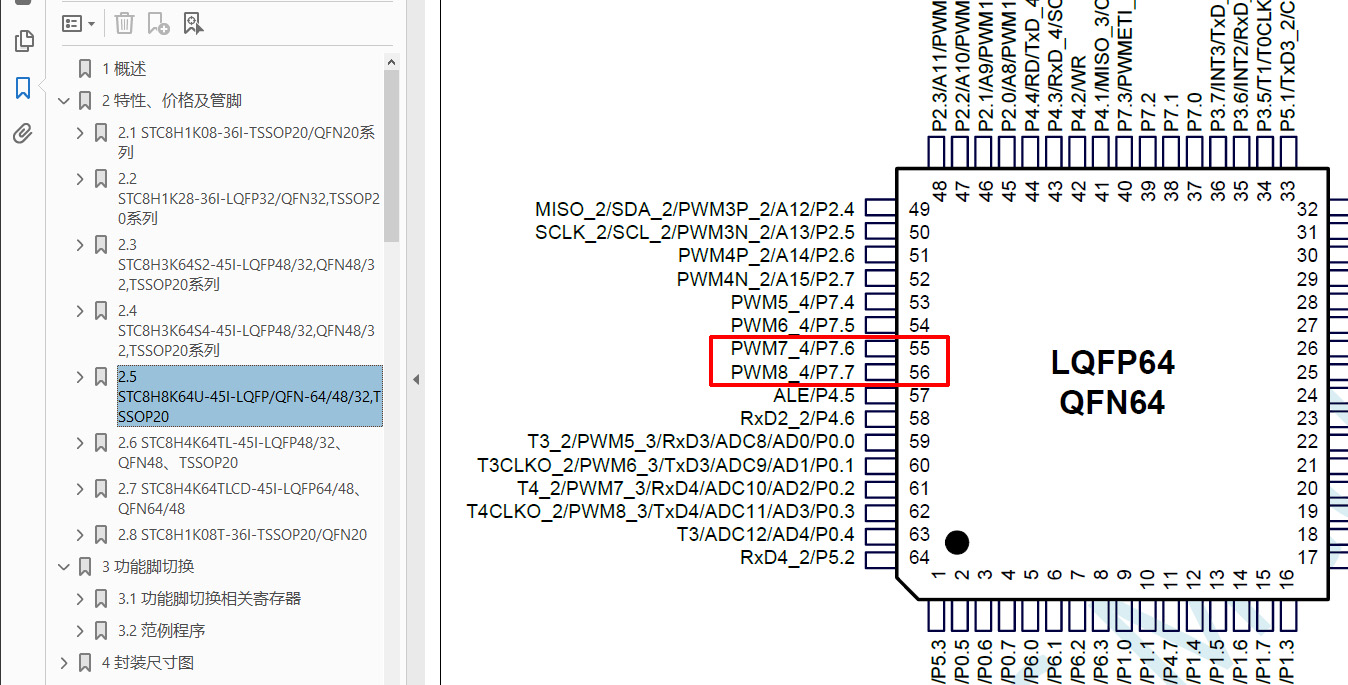Open the page thumbnails panel

pos(24,41)
